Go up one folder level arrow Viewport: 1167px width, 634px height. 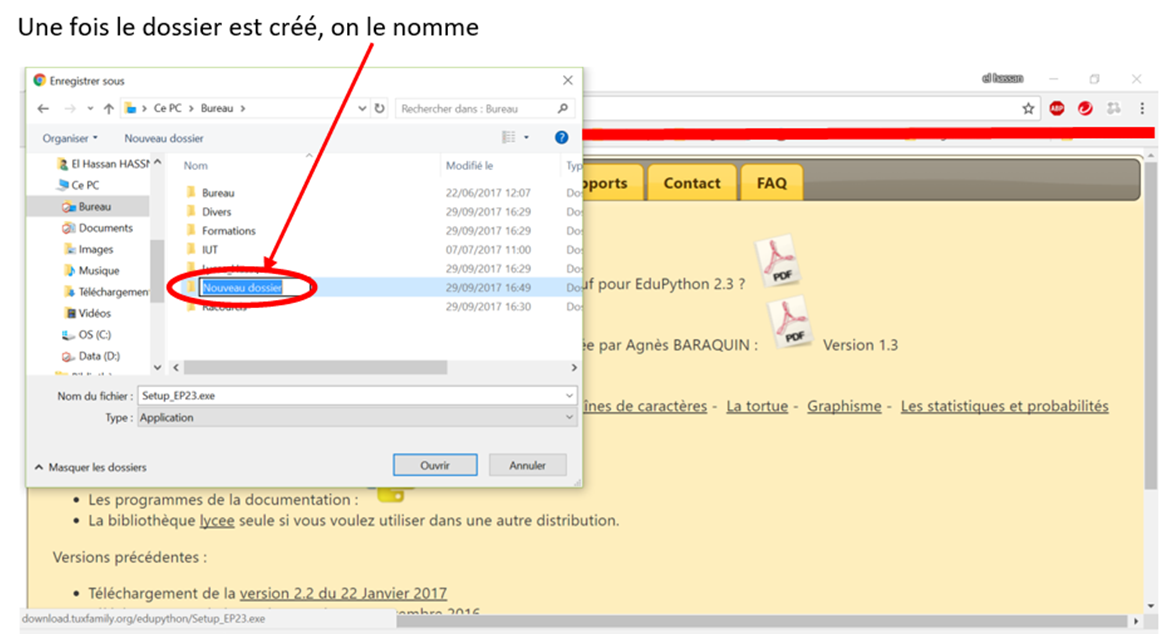point(108,108)
